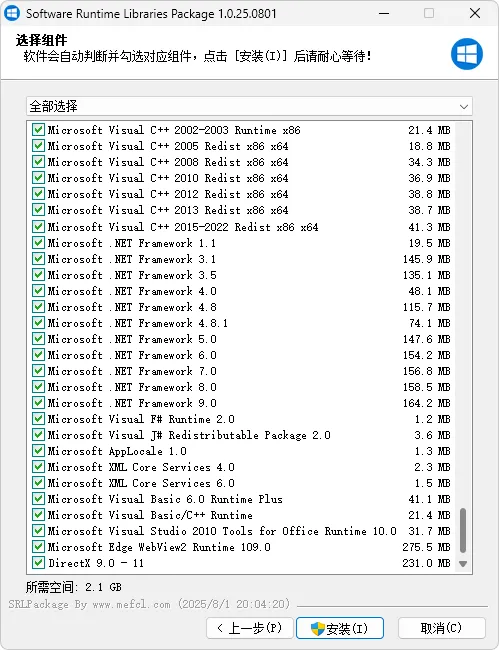Uncheck the .NET Framework 3.5 checkbox
Viewport: 499px width, 650px height.
click(38, 275)
